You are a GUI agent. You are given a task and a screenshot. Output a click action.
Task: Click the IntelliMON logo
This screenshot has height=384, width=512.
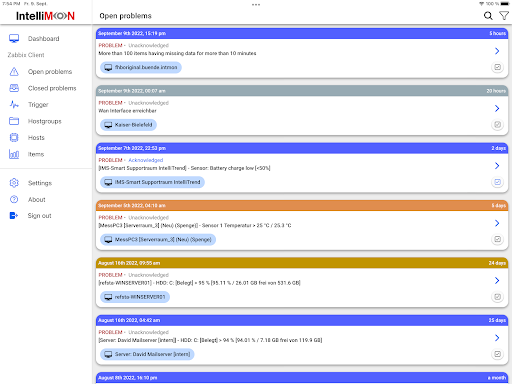coord(45,16)
